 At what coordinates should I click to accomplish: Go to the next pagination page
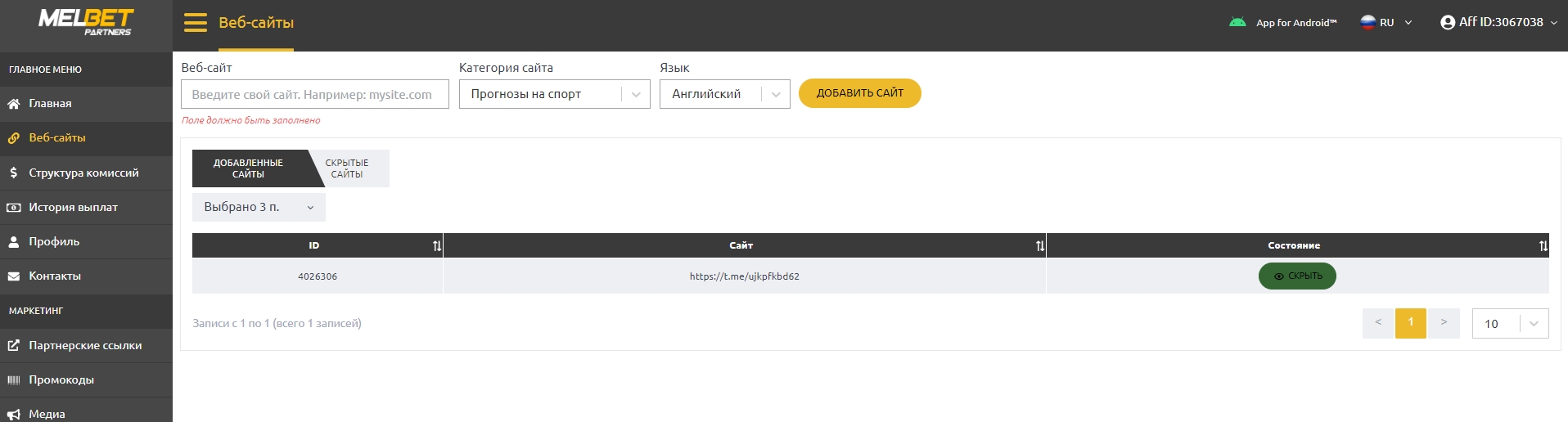point(1444,323)
